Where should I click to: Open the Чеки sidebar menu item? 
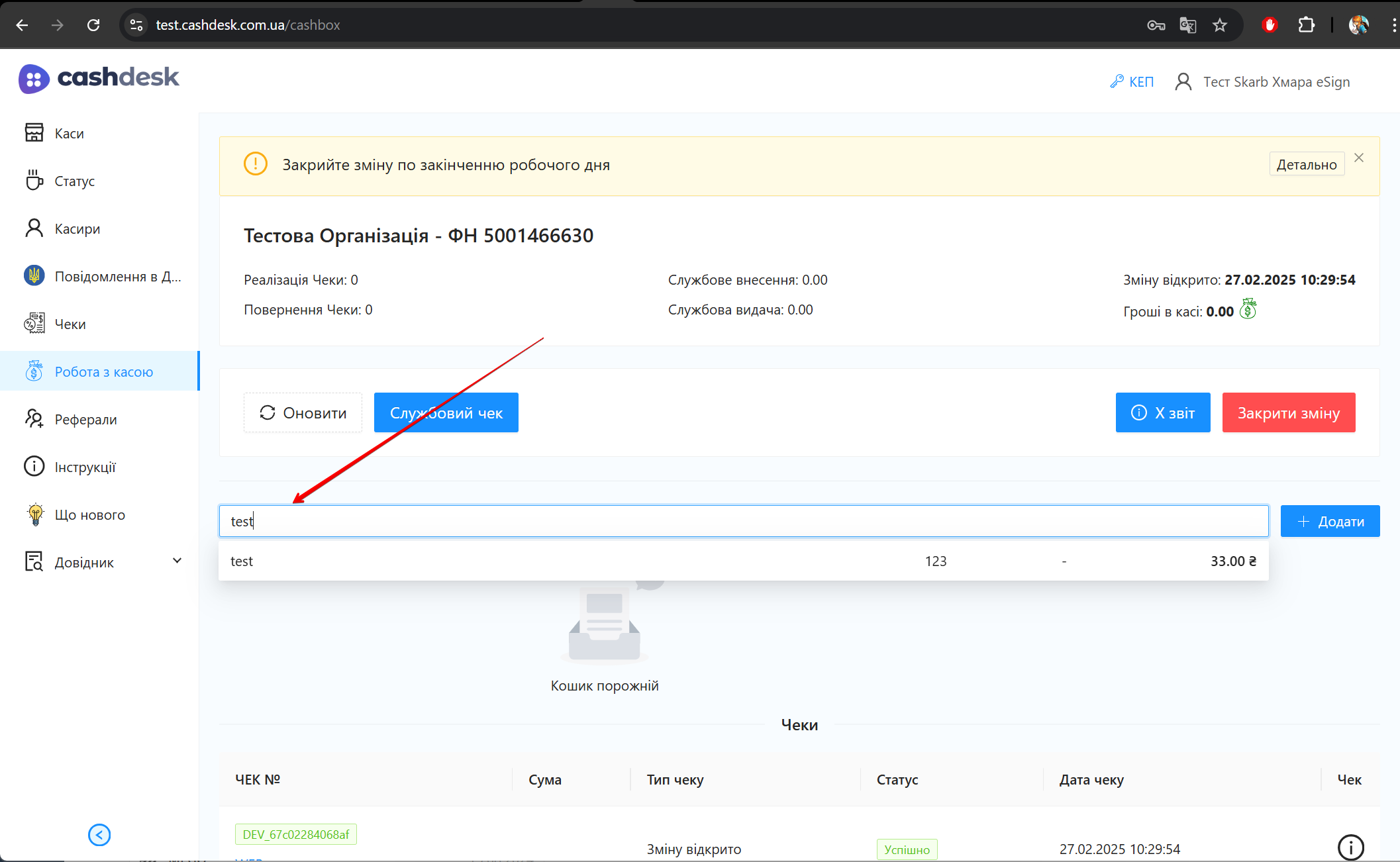(x=70, y=324)
